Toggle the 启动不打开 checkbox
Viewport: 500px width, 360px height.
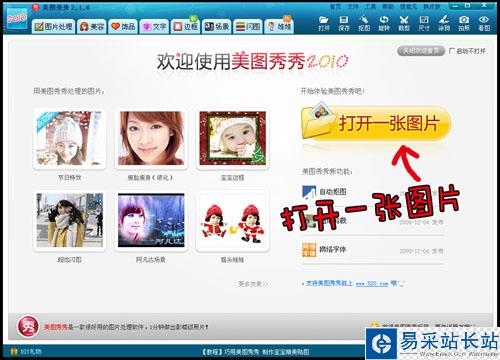[x=451, y=51]
